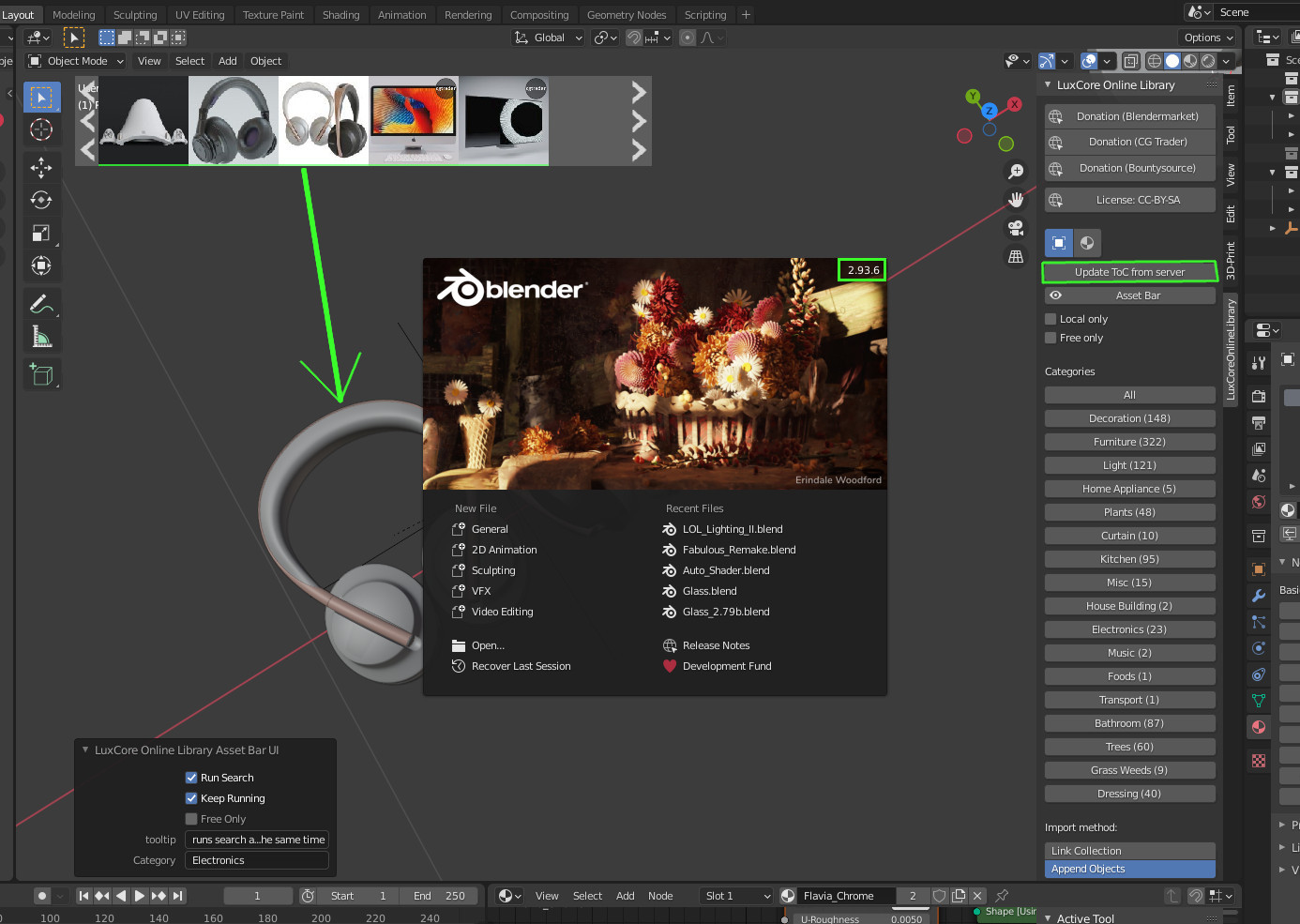Click the Add Cube tool
This screenshot has height=924, width=1300.
click(41, 374)
